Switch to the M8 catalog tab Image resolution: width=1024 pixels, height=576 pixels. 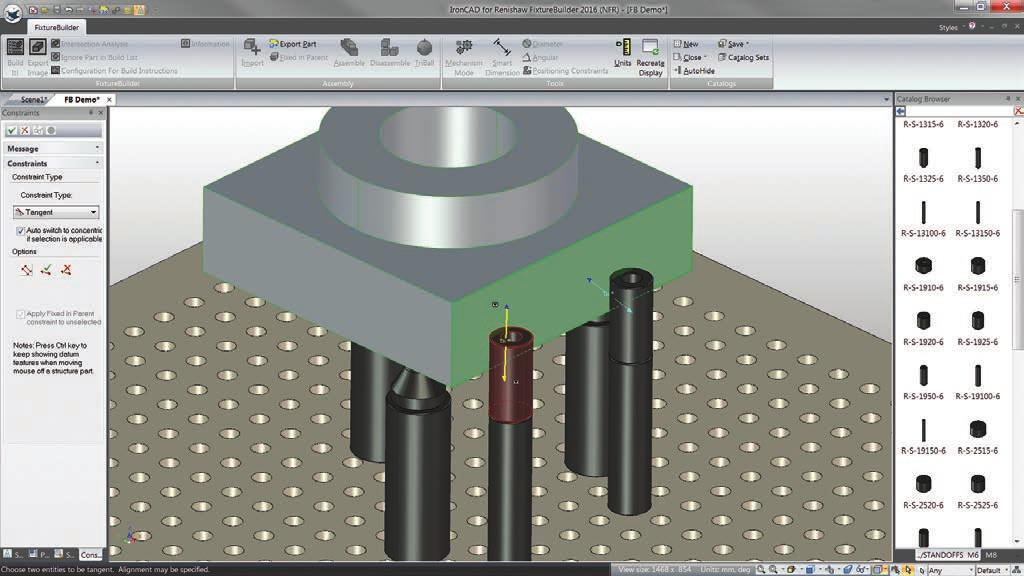(991, 555)
